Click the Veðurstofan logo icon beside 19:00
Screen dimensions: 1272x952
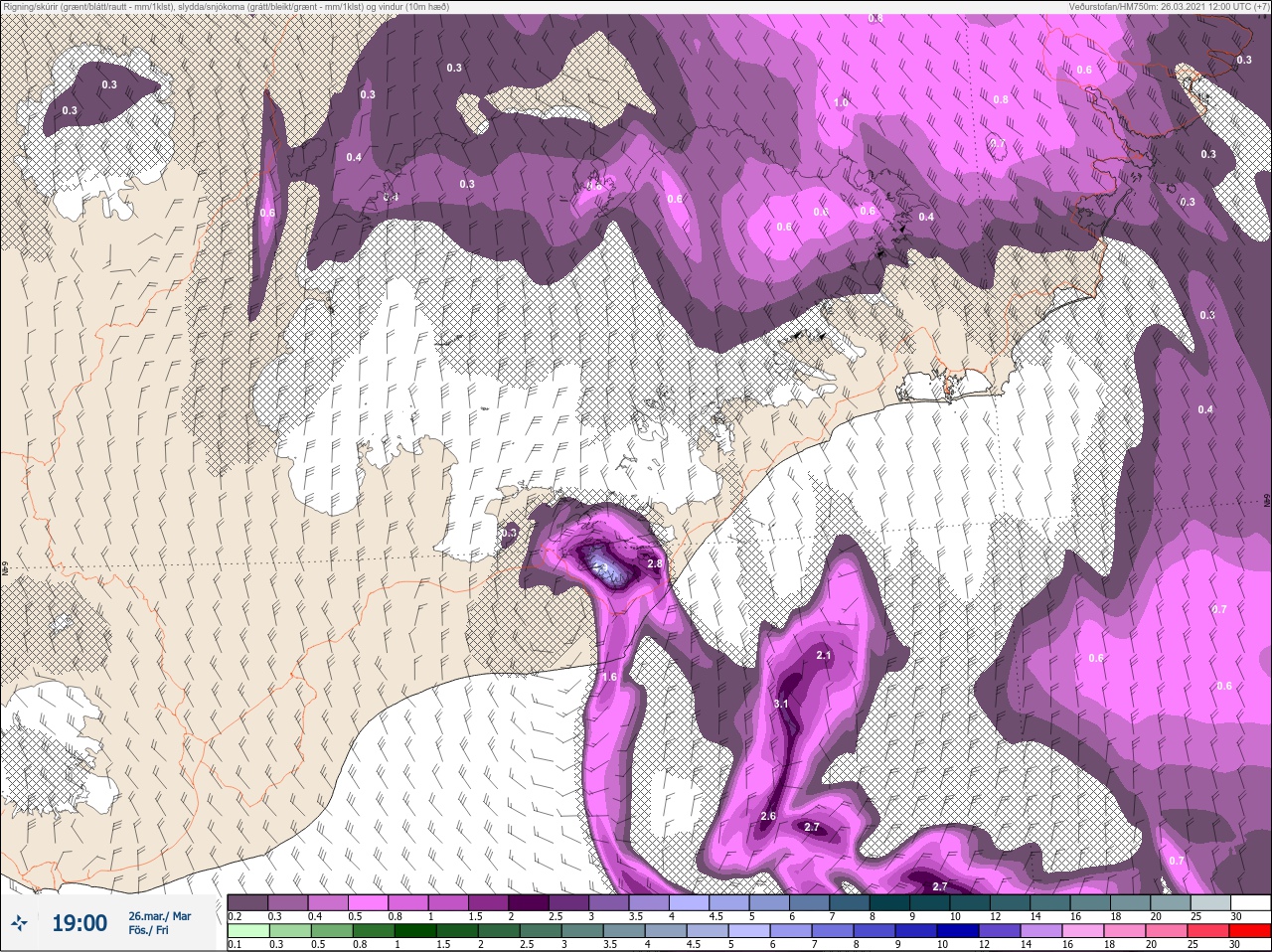pyautogui.click(x=19, y=923)
